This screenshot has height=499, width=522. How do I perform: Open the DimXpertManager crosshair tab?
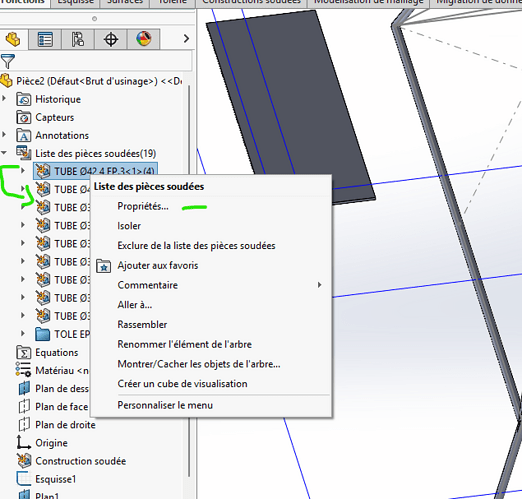click(x=111, y=39)
